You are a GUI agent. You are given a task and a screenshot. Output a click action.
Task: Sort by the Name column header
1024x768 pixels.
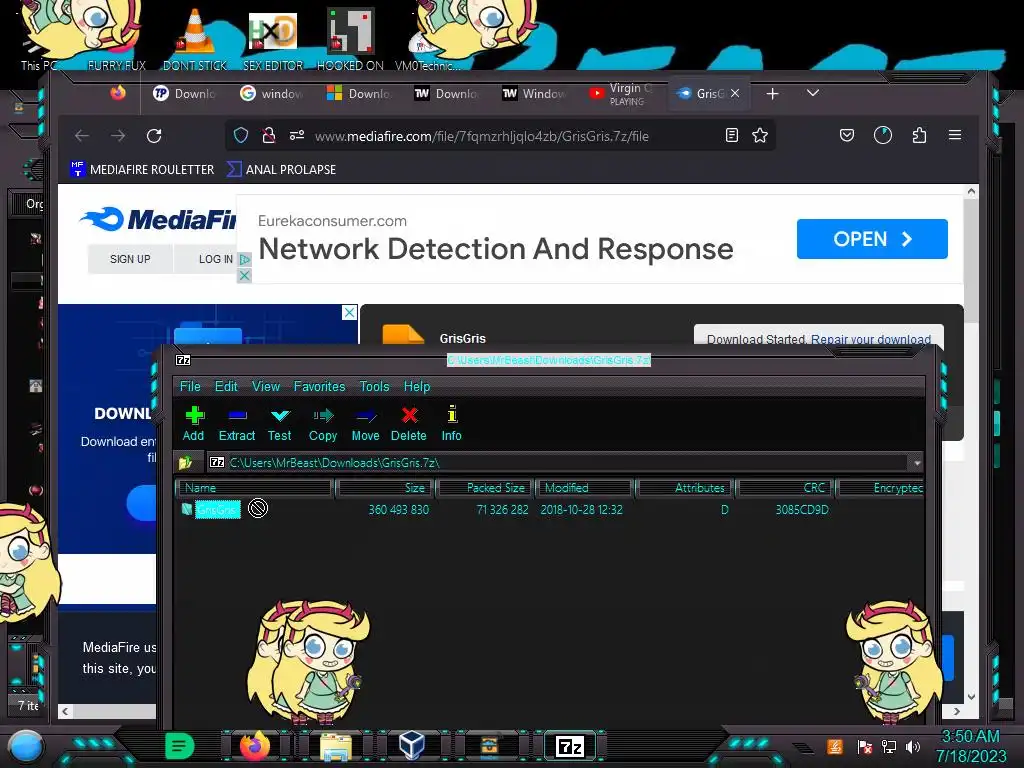pos(255,488)
